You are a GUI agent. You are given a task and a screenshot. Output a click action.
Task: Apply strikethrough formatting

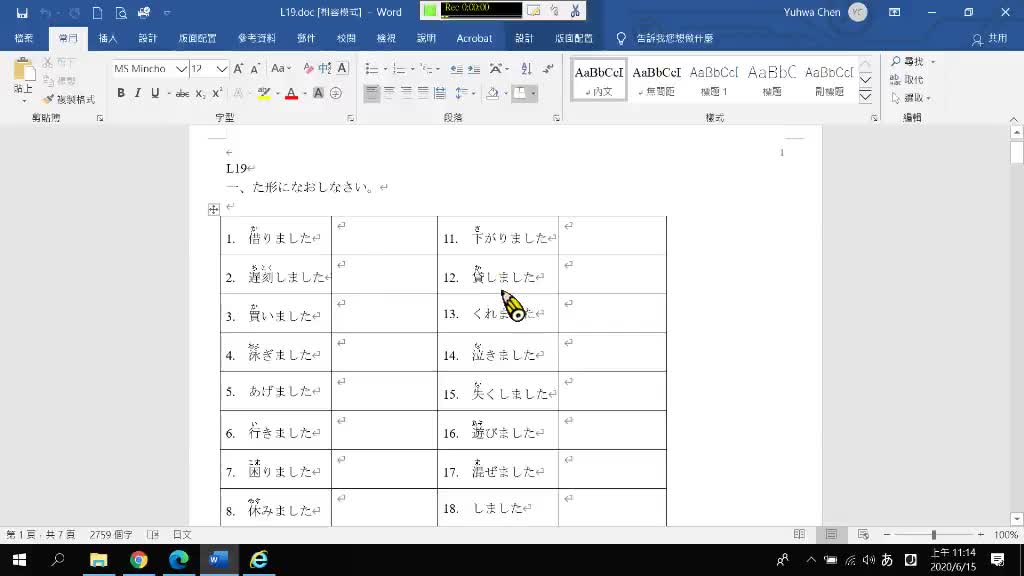point(182,93)
